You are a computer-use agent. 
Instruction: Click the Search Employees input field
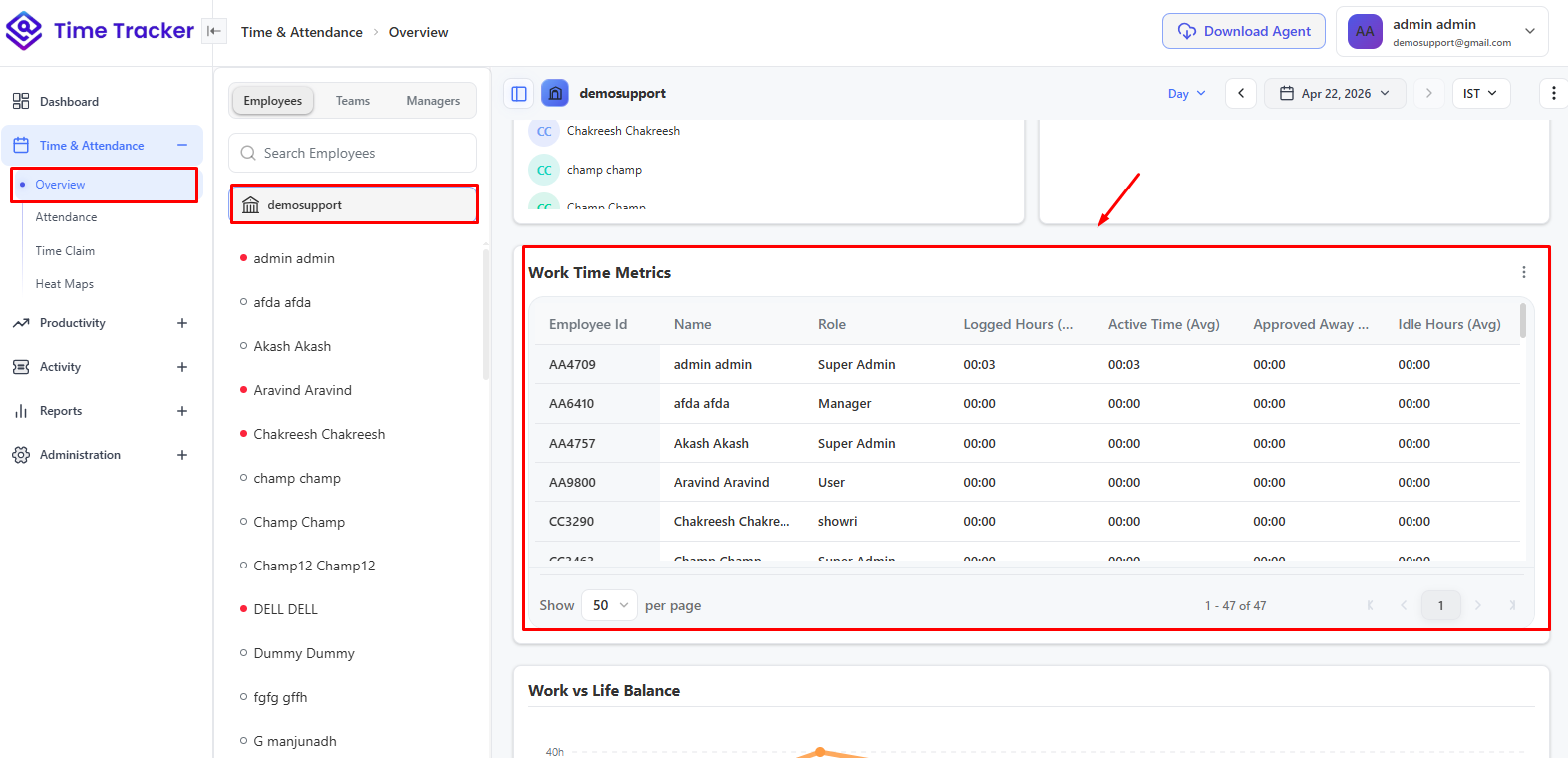tap(353, 153)
